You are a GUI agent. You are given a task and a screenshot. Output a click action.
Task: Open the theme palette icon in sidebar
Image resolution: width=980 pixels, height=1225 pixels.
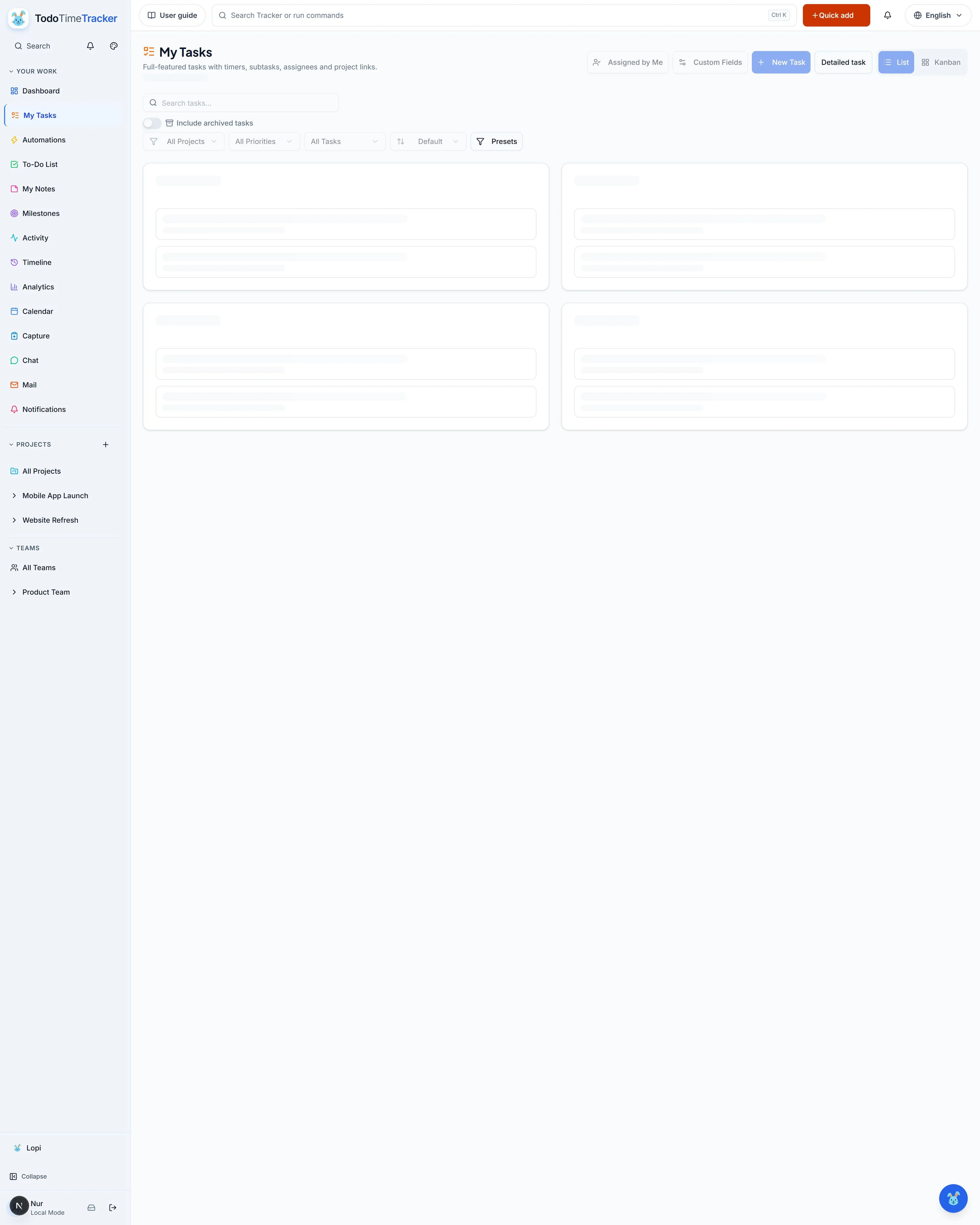click(x=114, y=46)
